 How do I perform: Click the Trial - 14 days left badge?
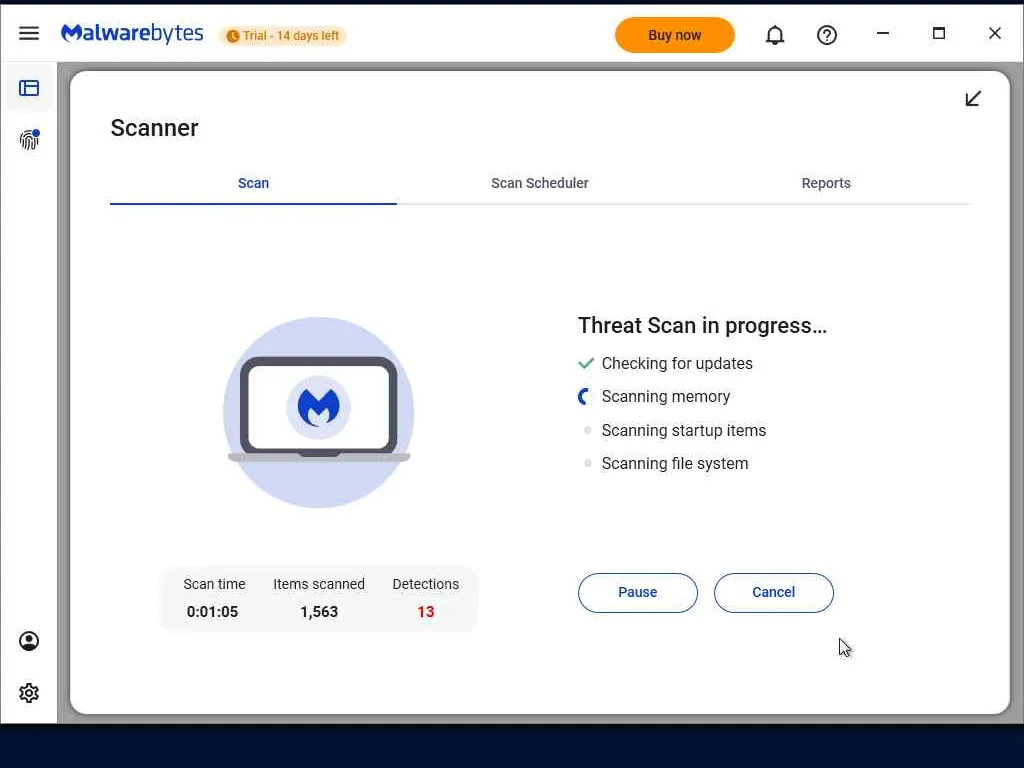[x=283, y=36]
